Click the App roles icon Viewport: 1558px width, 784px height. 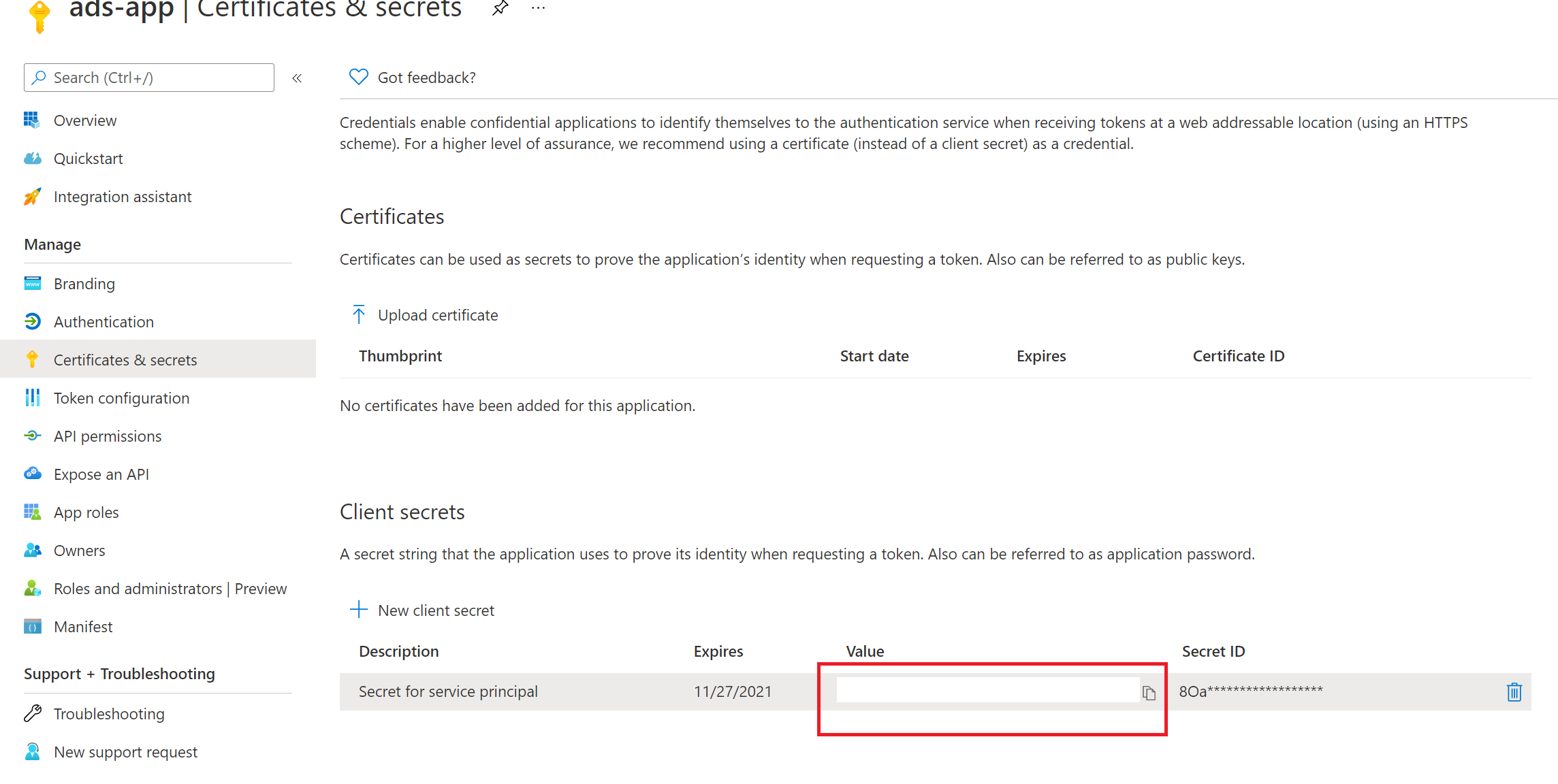coord(31,512)
